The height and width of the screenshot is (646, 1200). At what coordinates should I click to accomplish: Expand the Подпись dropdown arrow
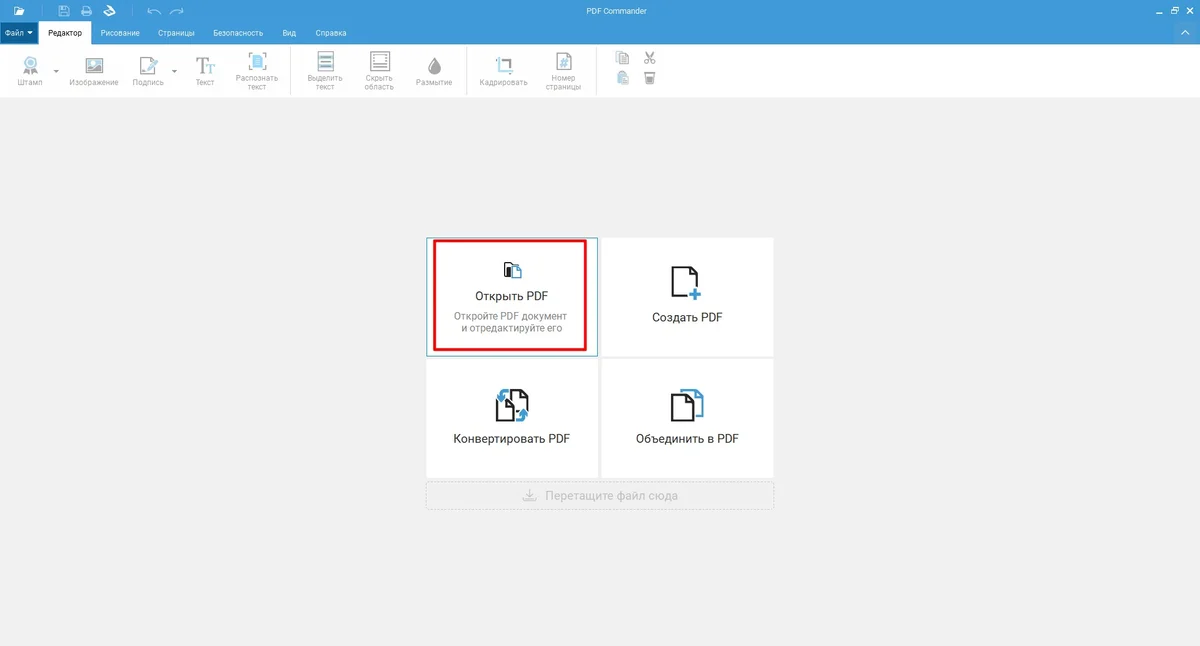click(x=175, y=72)
